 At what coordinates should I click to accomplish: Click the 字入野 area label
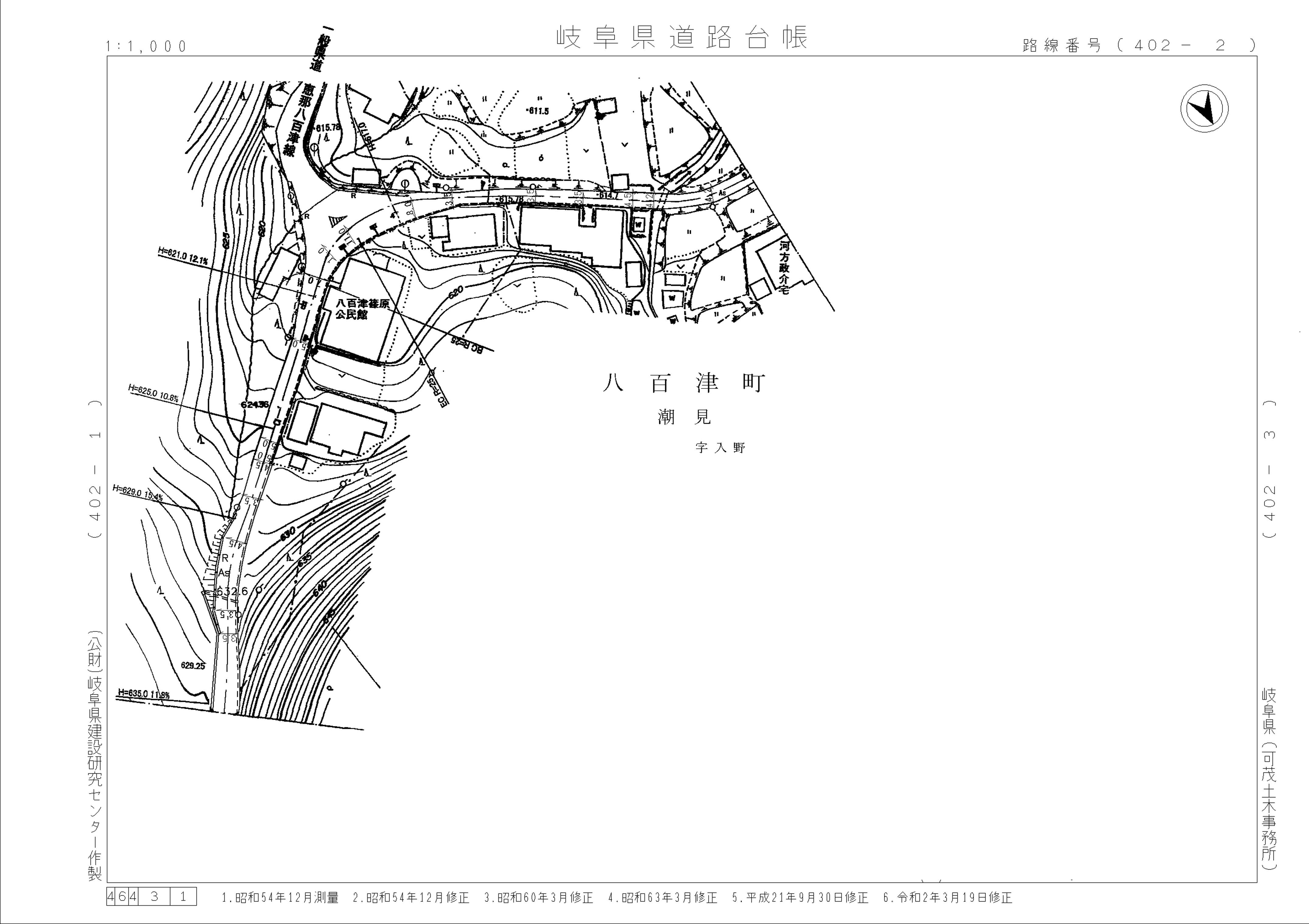coord(720,448)
